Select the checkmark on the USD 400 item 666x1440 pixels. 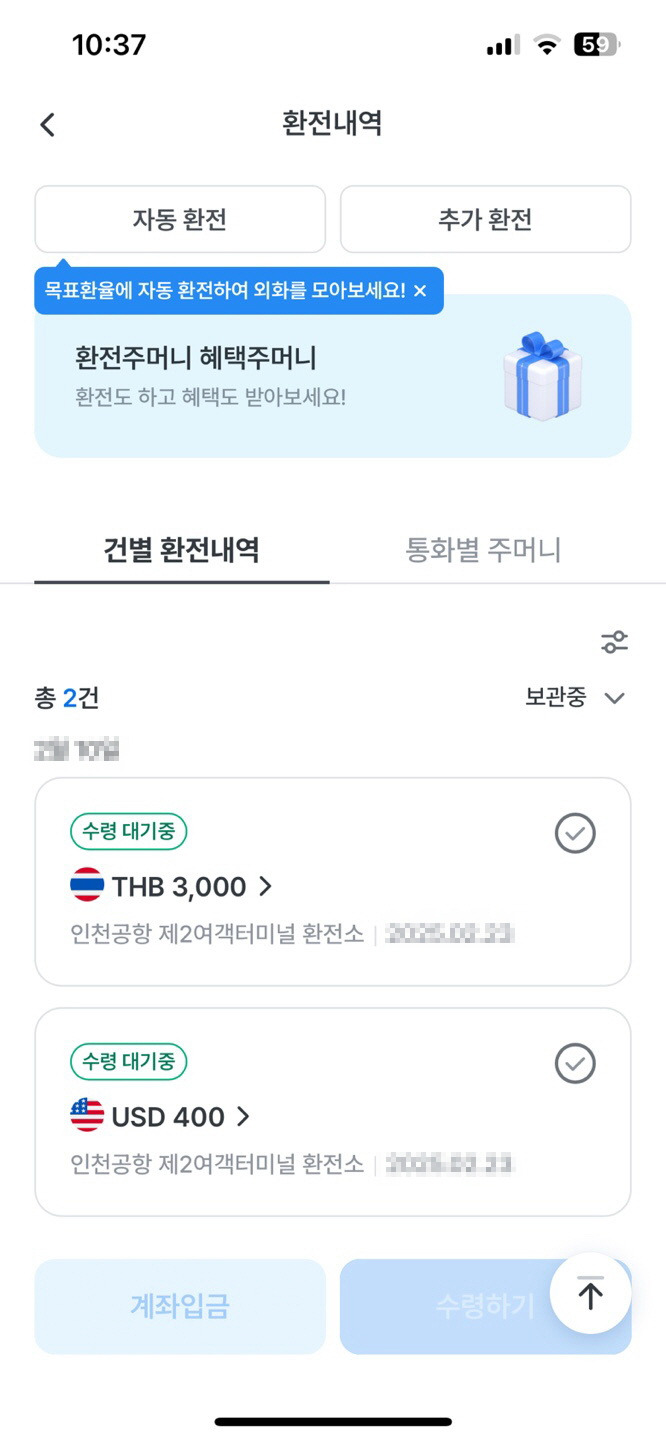[x=575, y=1063]
